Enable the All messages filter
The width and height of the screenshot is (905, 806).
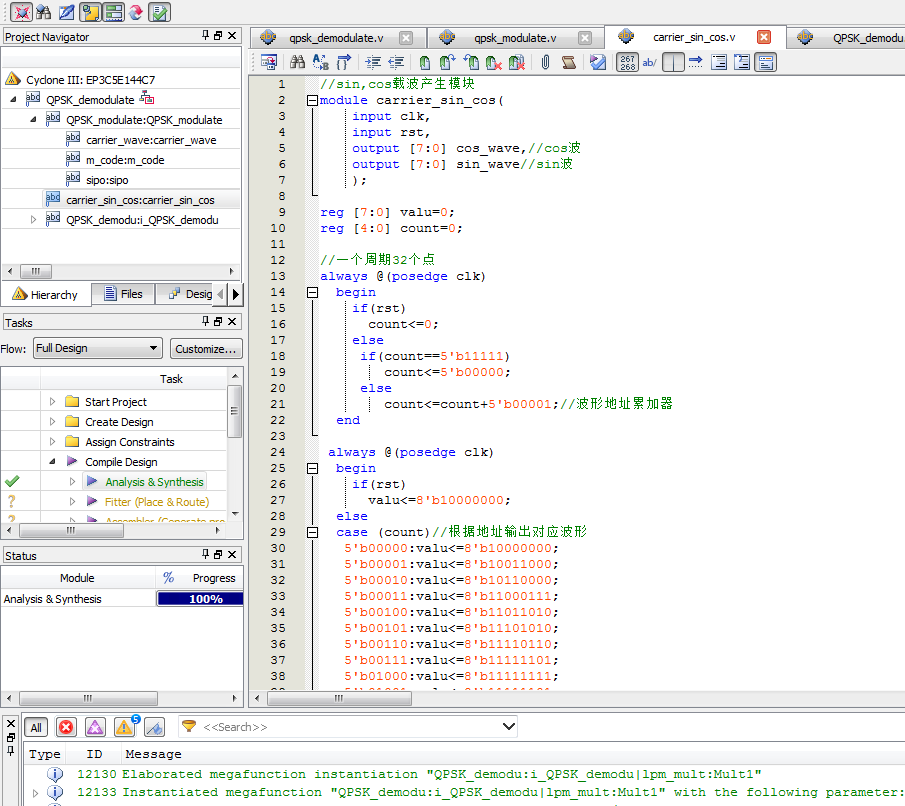tap(34, 727)
